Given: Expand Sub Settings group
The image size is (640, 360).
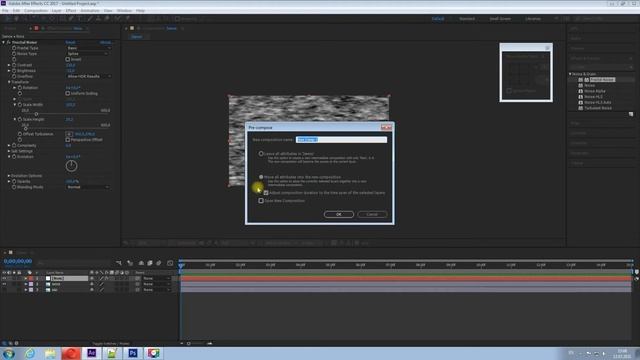Looking at the screenshot, I should (x=9, y=151).
